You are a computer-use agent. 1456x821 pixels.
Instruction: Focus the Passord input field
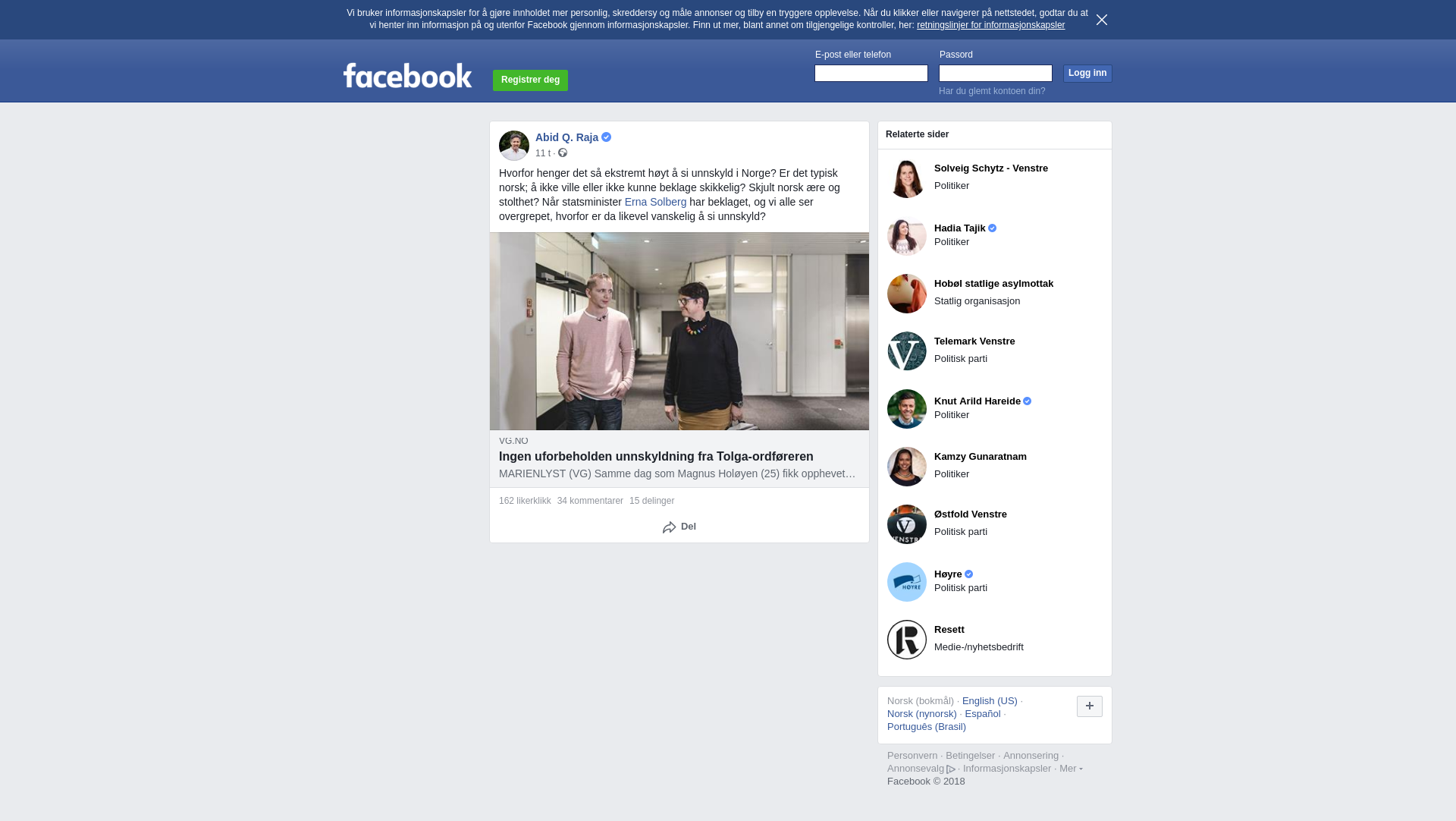pos(996,73)
